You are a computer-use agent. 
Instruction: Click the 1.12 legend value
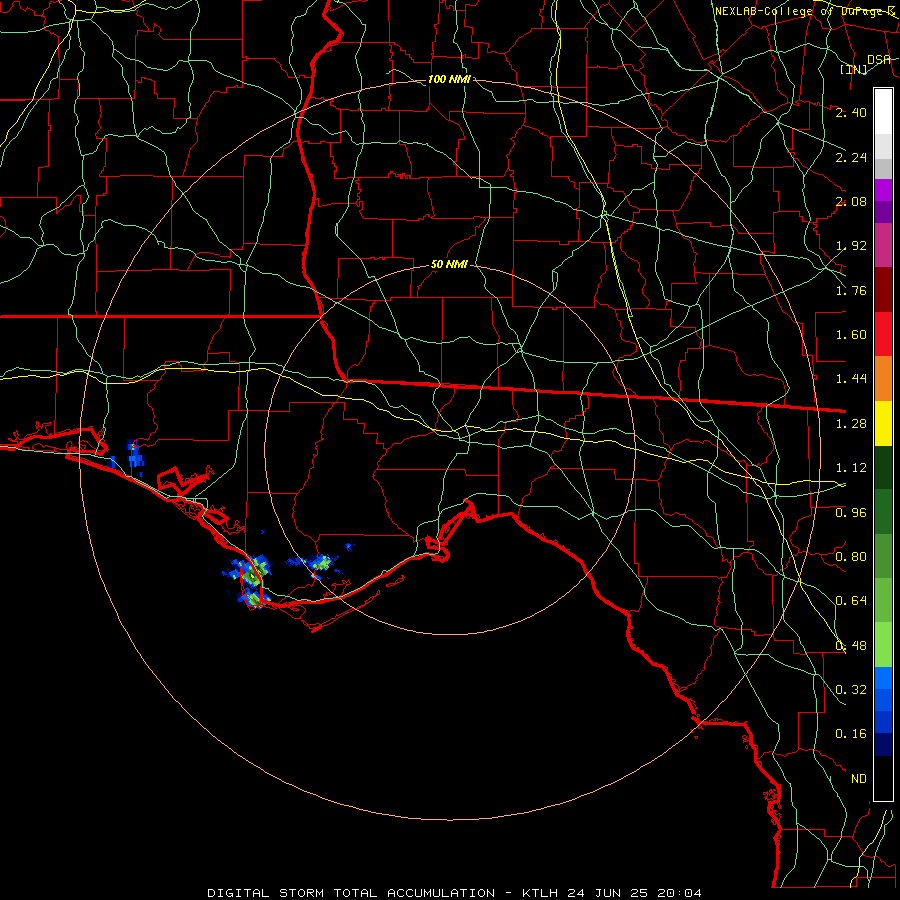pos(851,468)
